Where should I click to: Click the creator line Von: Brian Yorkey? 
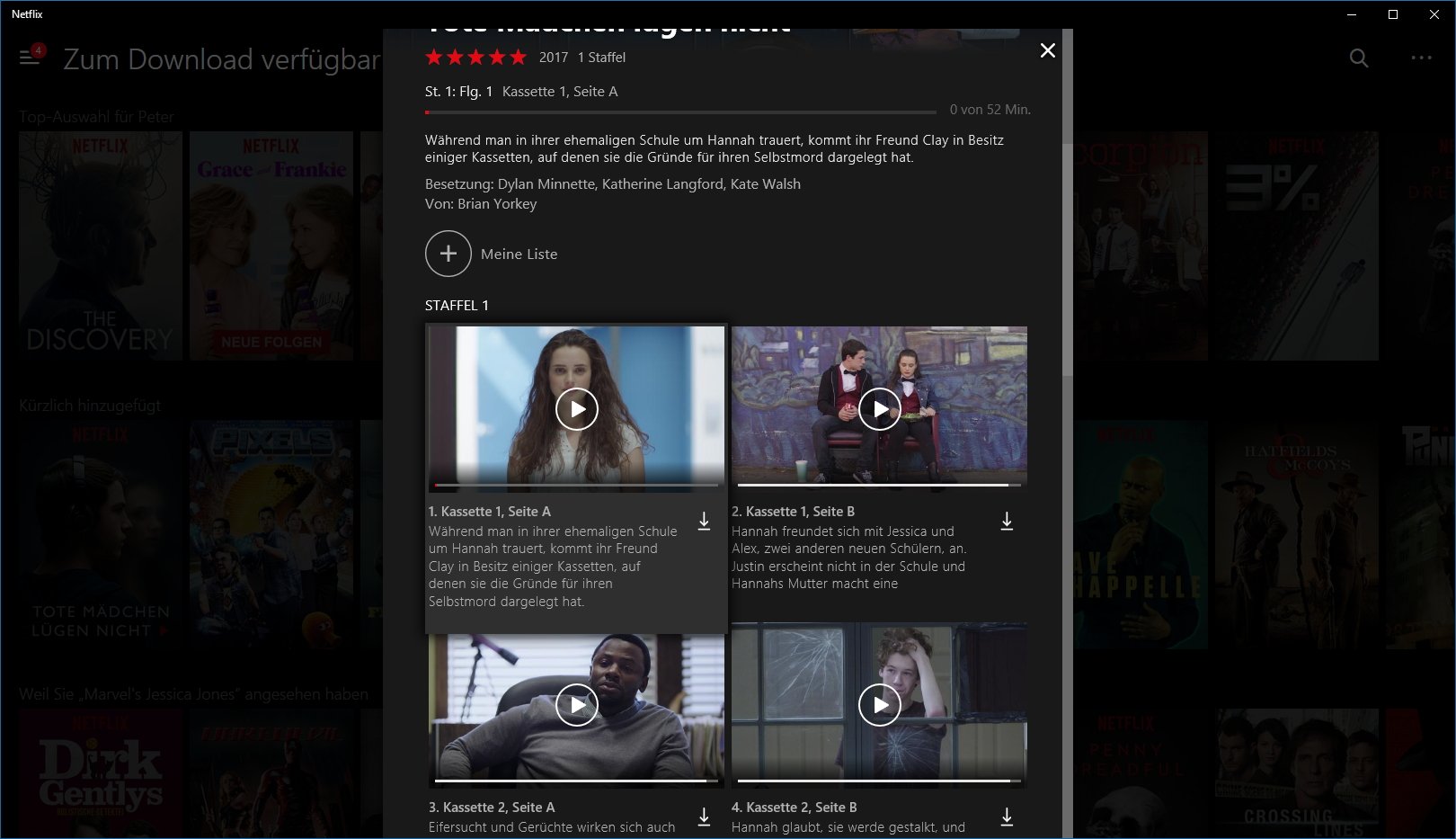481,204
